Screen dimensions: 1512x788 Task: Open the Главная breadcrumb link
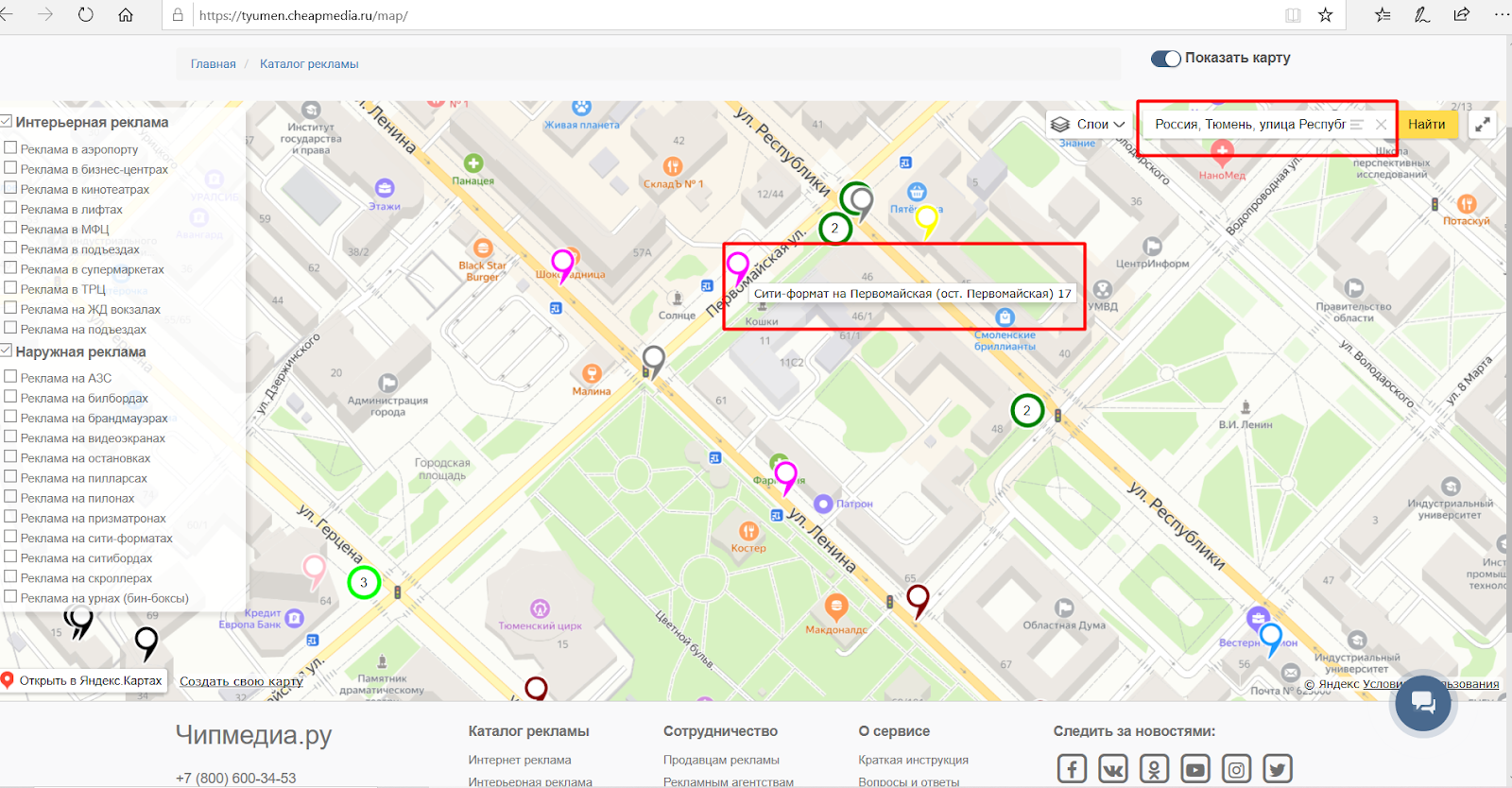pyautogui.click(x=214, y=64)
